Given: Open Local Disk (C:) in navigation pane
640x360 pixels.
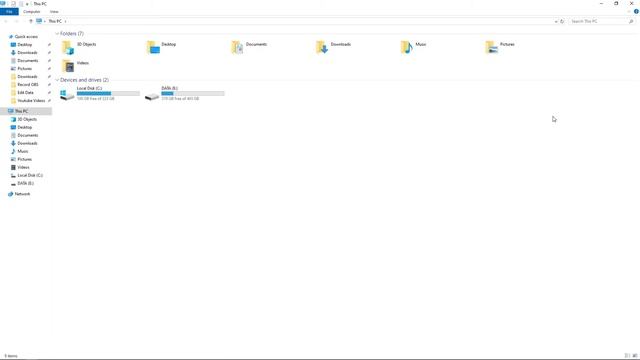Looking at the screenshot, I should [30, 175].
